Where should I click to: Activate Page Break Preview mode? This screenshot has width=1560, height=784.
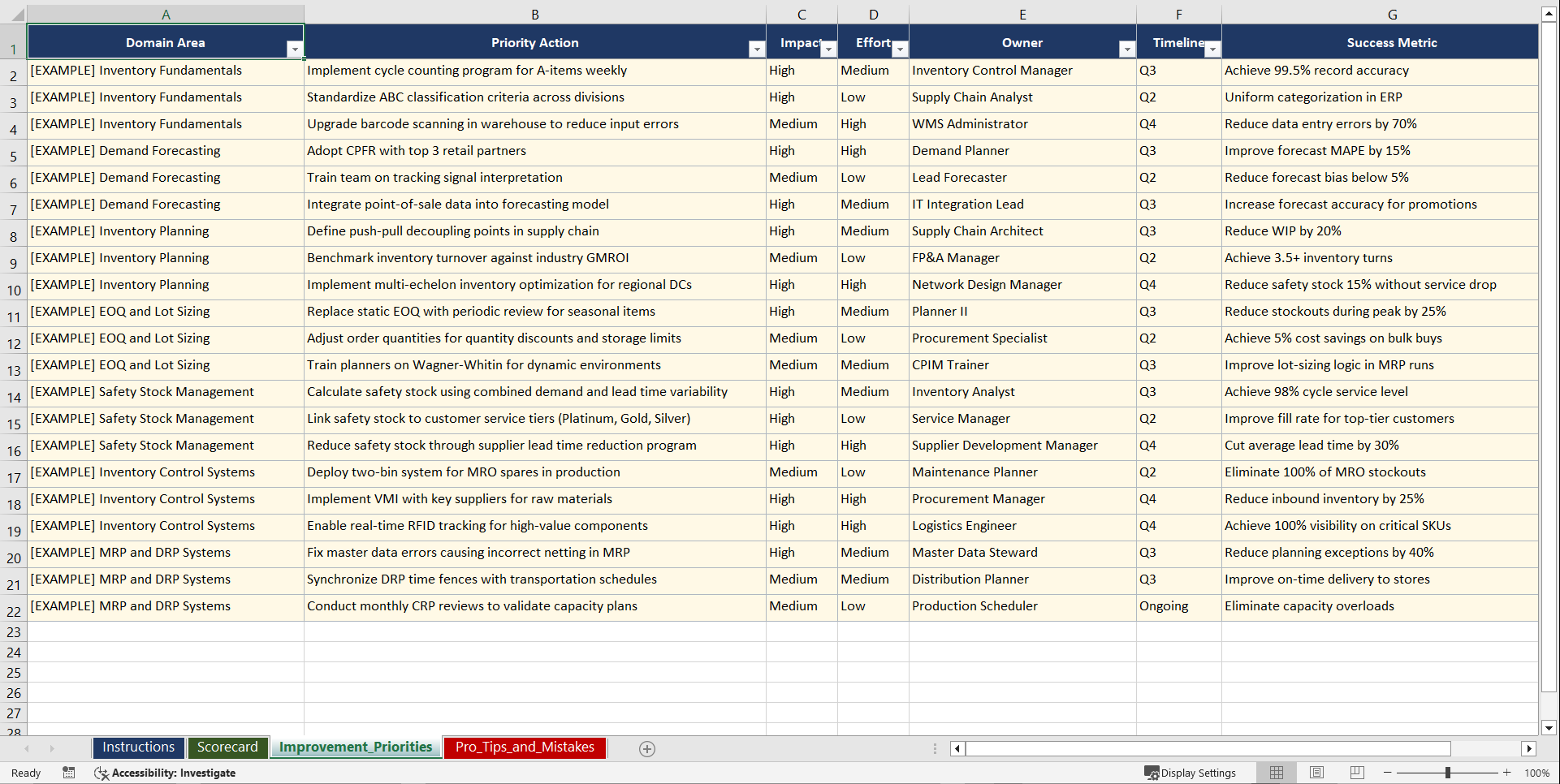(1357, 773)
